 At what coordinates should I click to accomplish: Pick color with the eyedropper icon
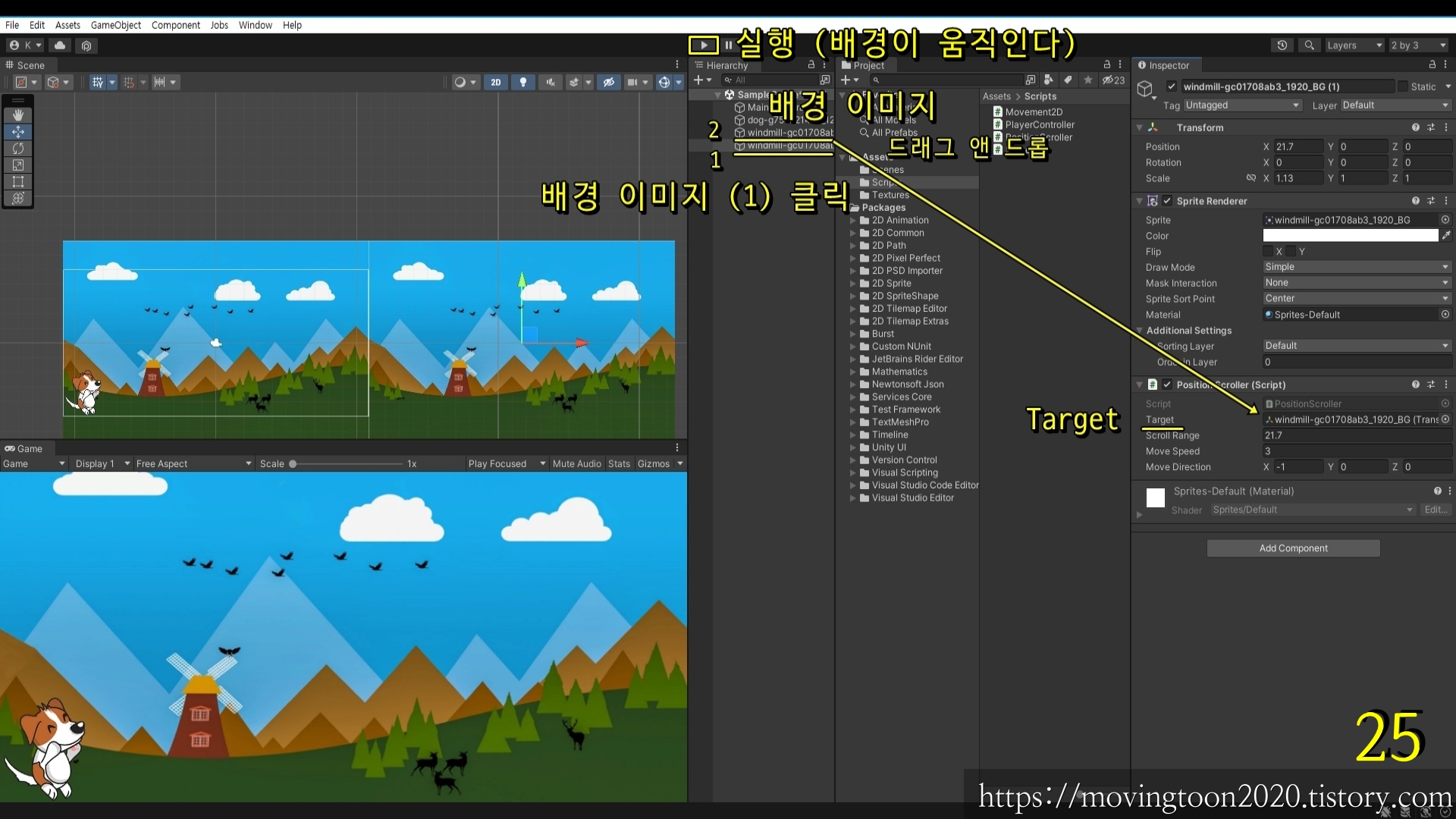1446,236
